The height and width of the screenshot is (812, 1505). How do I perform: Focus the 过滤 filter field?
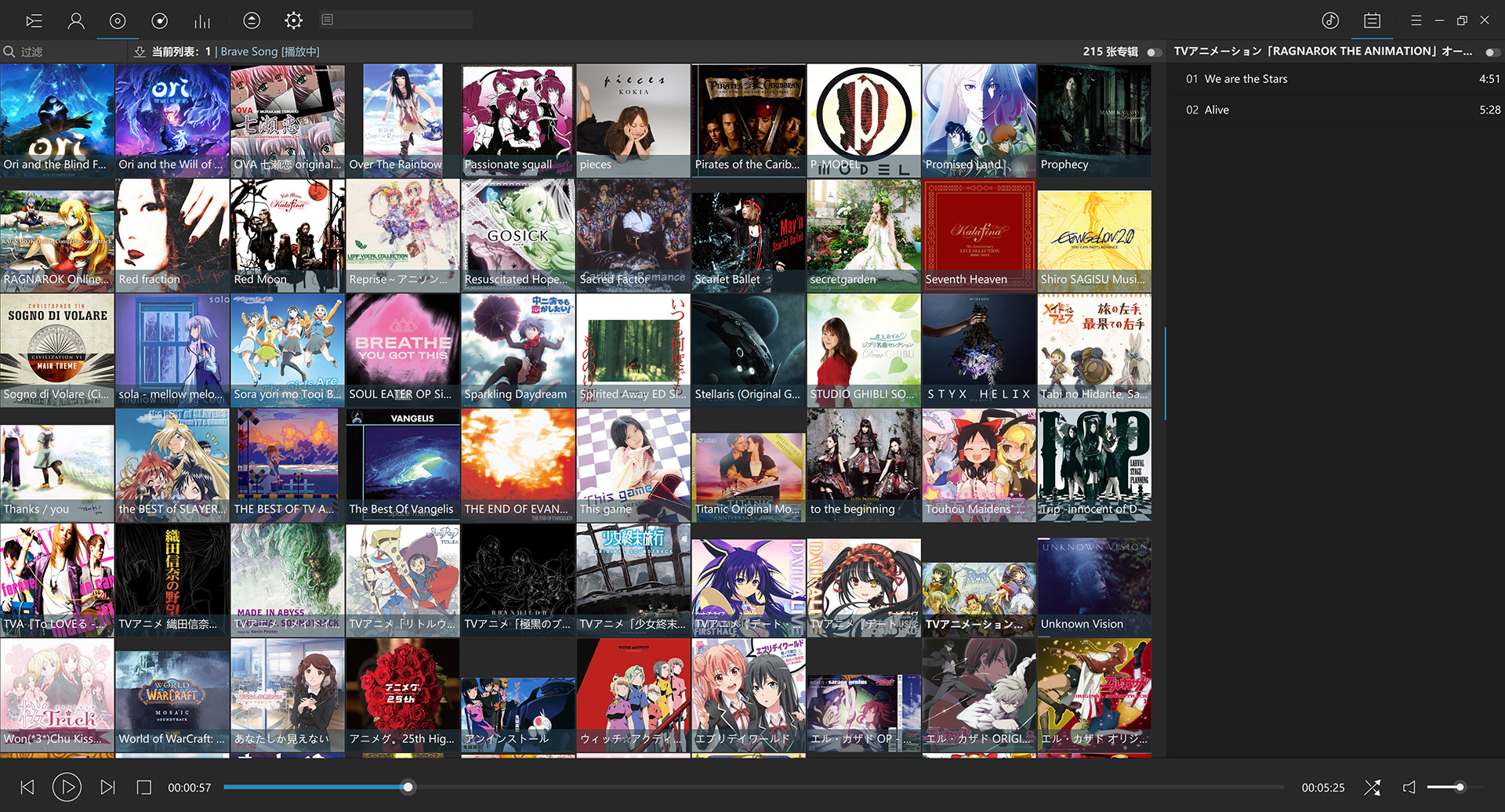[x=71, y=52]
